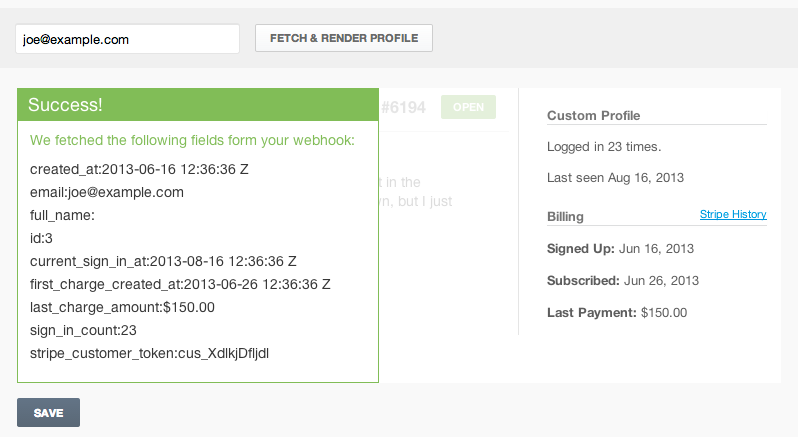Click the full_name field line
Screen dimensions: 798x437
(x=62, y=215)
